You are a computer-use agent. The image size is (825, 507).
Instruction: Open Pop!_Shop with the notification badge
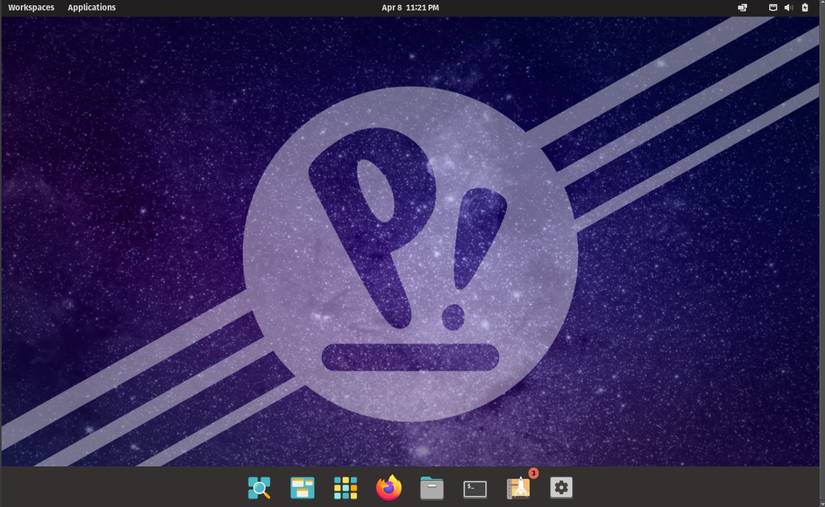(519, 487)
